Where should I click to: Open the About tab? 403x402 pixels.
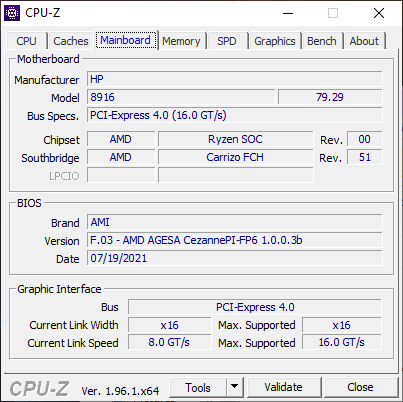click(364, 41)
